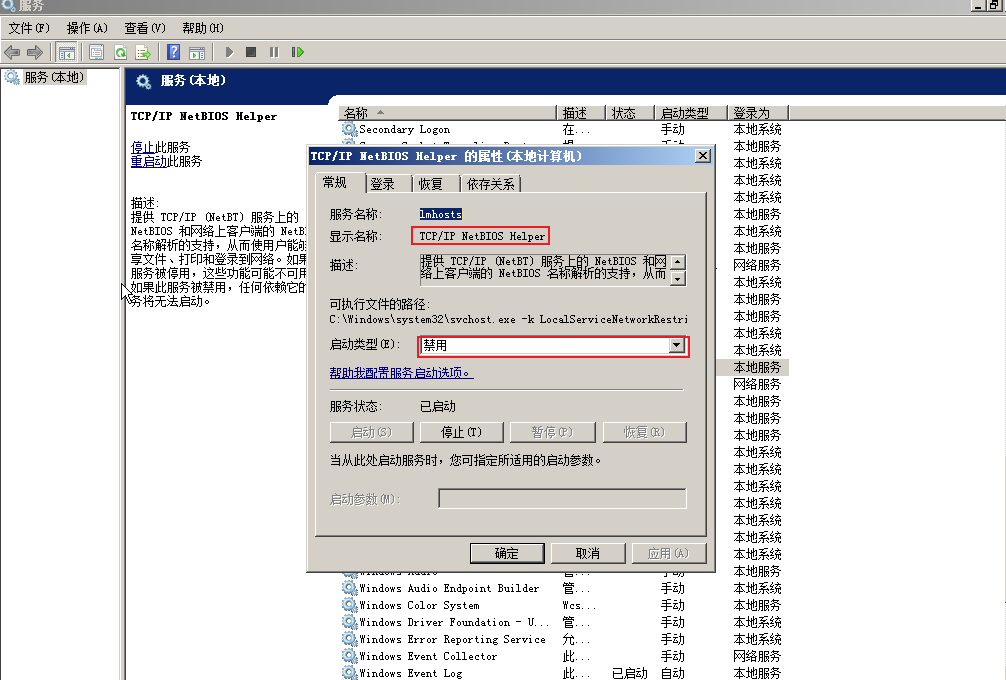Click the 重启动 link in the left description pane

tap(148, 161)
